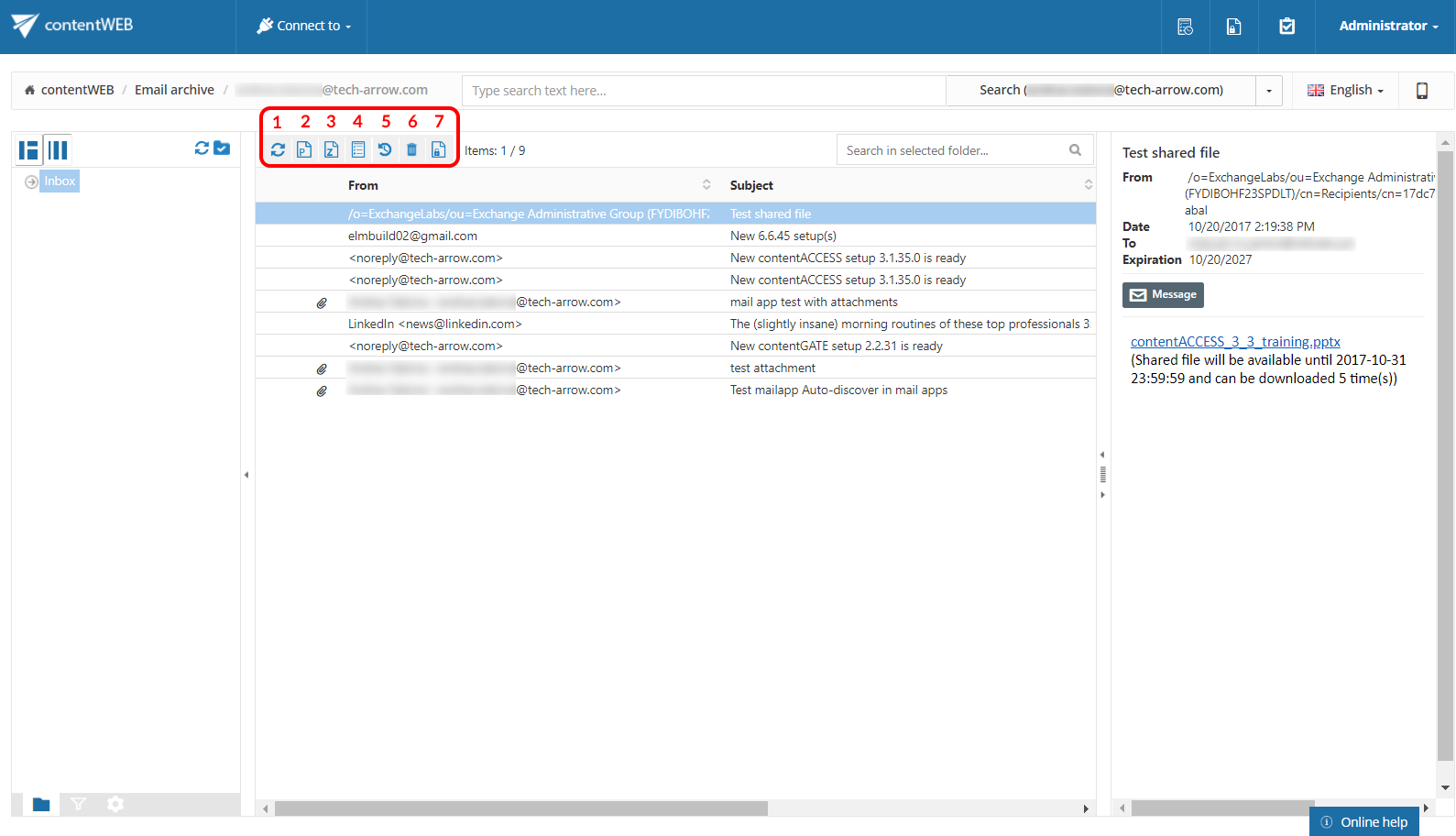Click the locked document icon in the items toolbar
The height and width of the screenshot is (836, 1456).
coord(439,149)
